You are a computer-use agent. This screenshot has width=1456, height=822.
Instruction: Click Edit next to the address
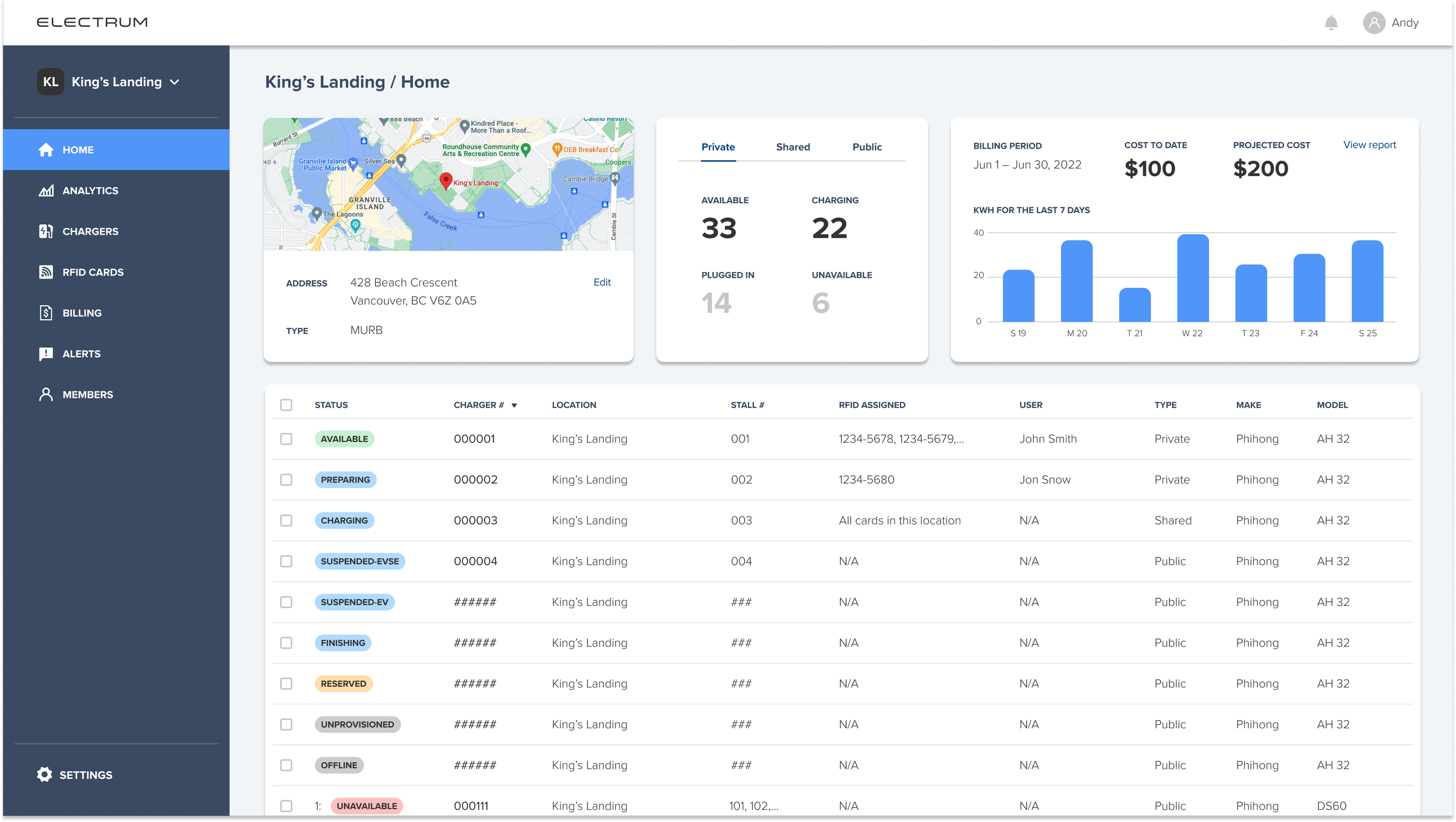point(602,283)
